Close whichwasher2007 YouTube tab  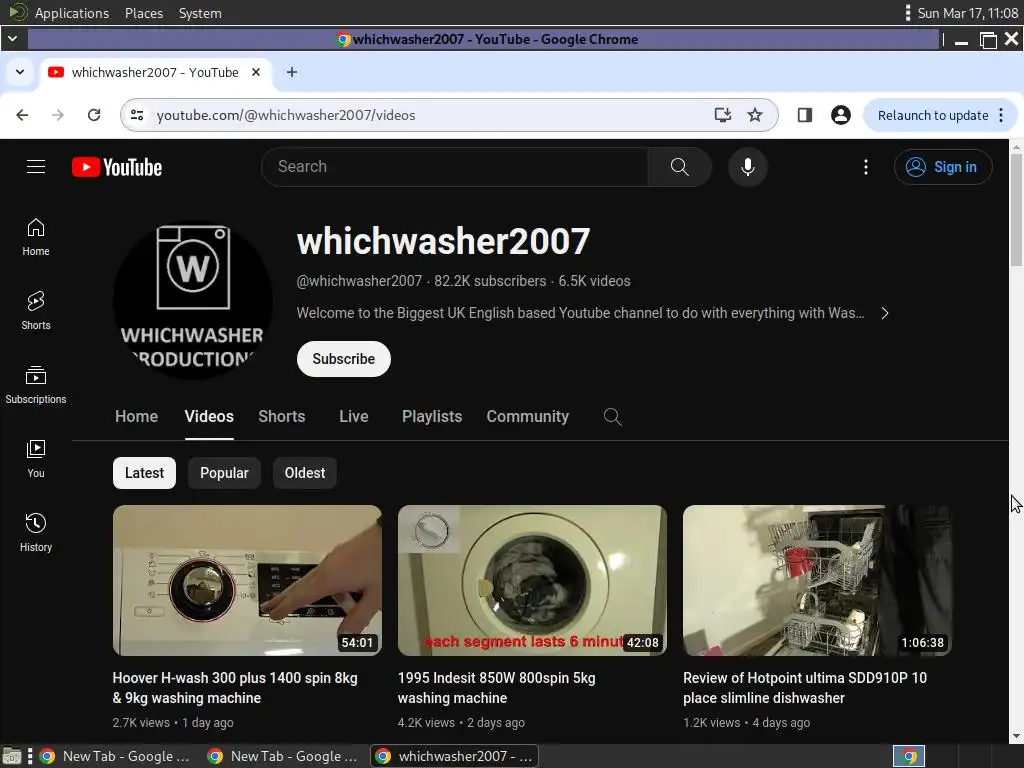256,72
